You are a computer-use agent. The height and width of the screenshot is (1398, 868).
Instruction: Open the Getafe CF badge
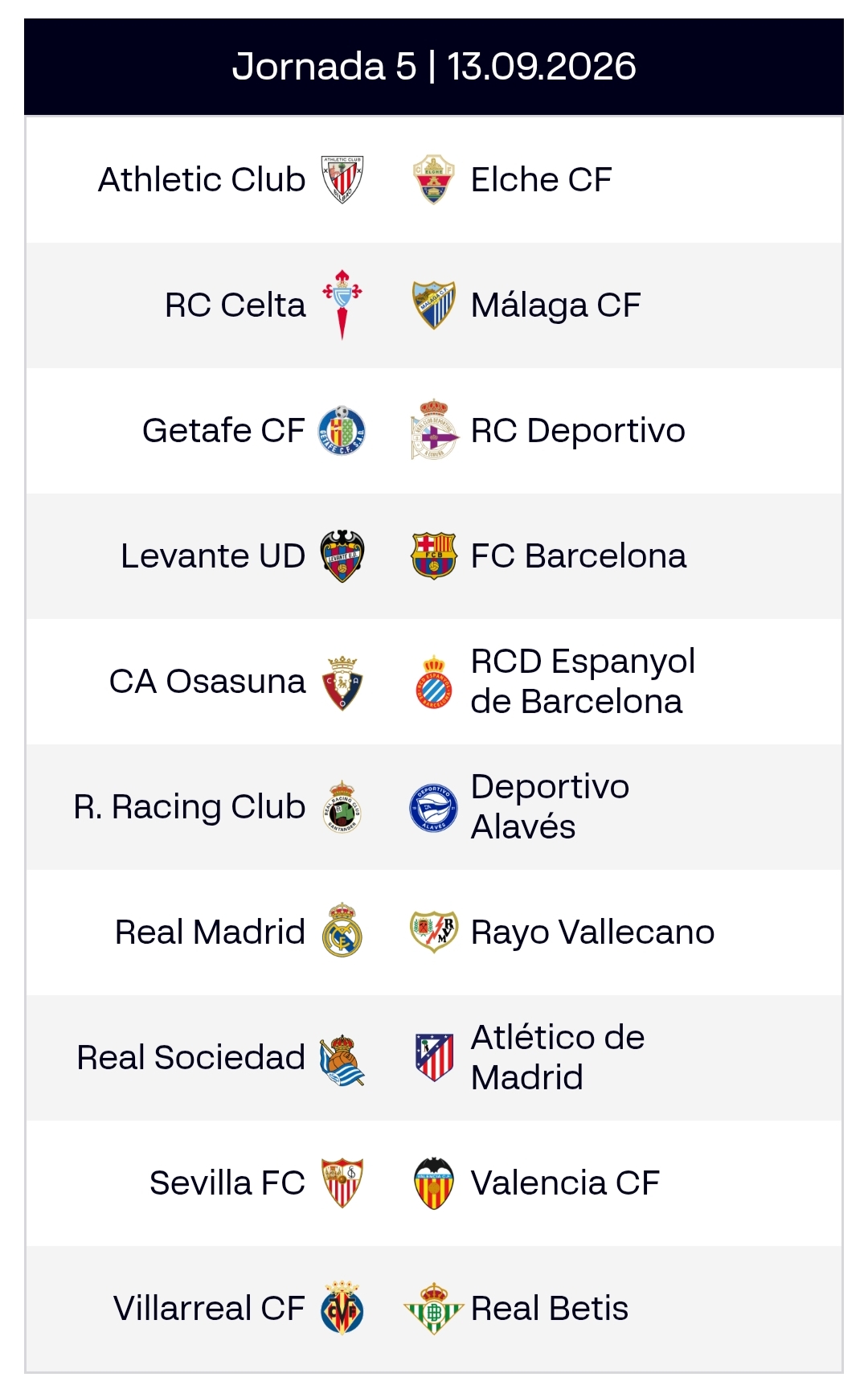point(342,430)
